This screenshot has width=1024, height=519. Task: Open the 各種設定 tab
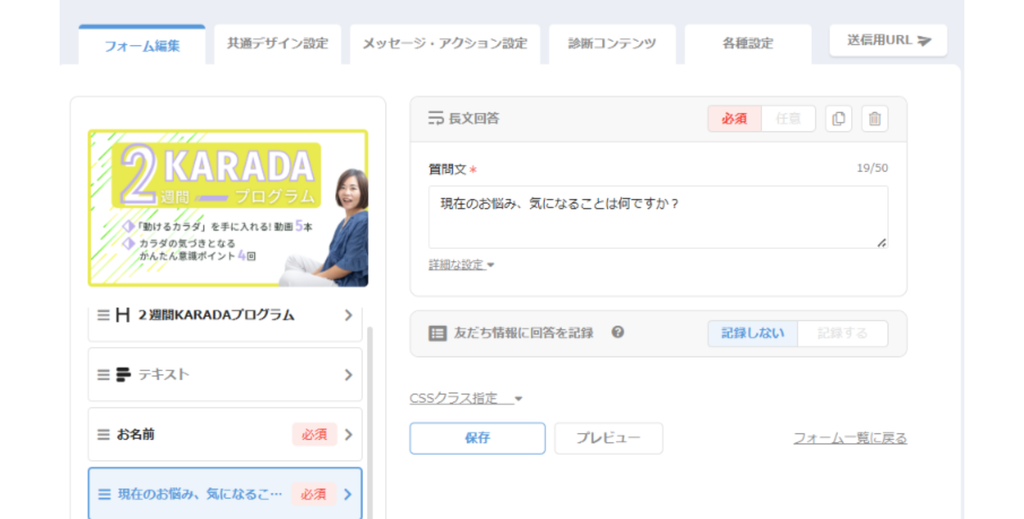[748, 44]
